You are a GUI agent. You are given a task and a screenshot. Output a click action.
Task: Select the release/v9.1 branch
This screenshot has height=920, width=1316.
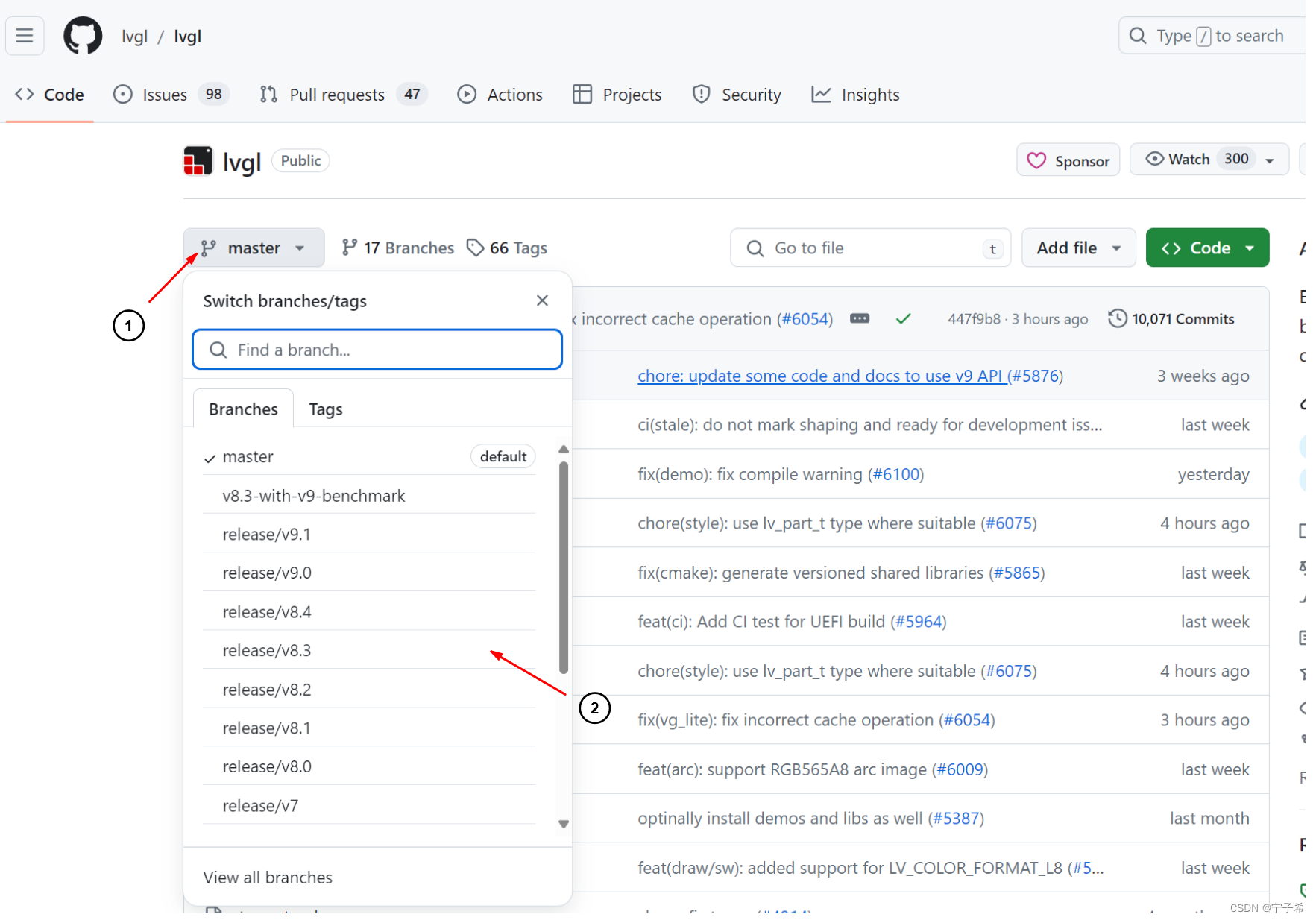pos(368,535)
